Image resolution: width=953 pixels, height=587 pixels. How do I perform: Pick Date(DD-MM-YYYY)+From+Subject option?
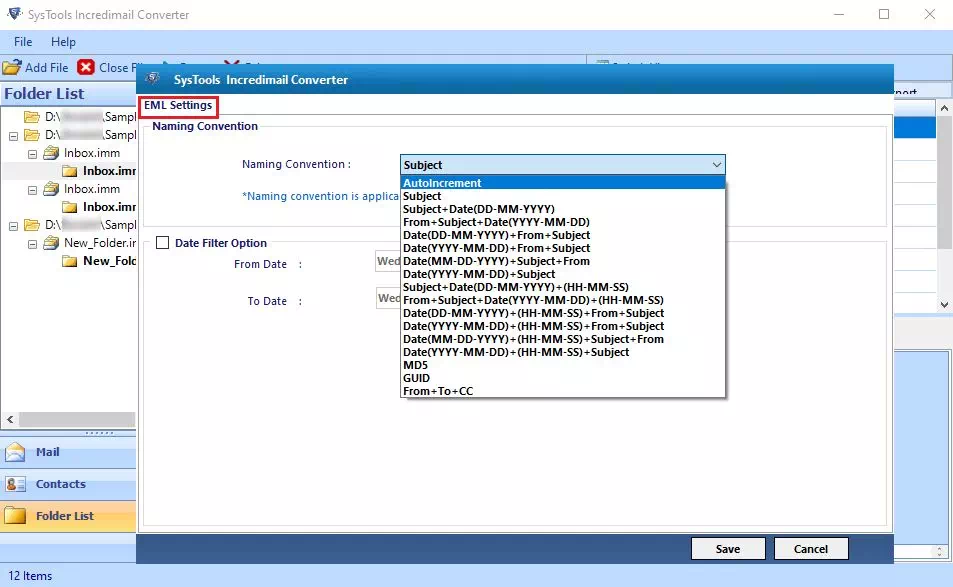(562, 235)
